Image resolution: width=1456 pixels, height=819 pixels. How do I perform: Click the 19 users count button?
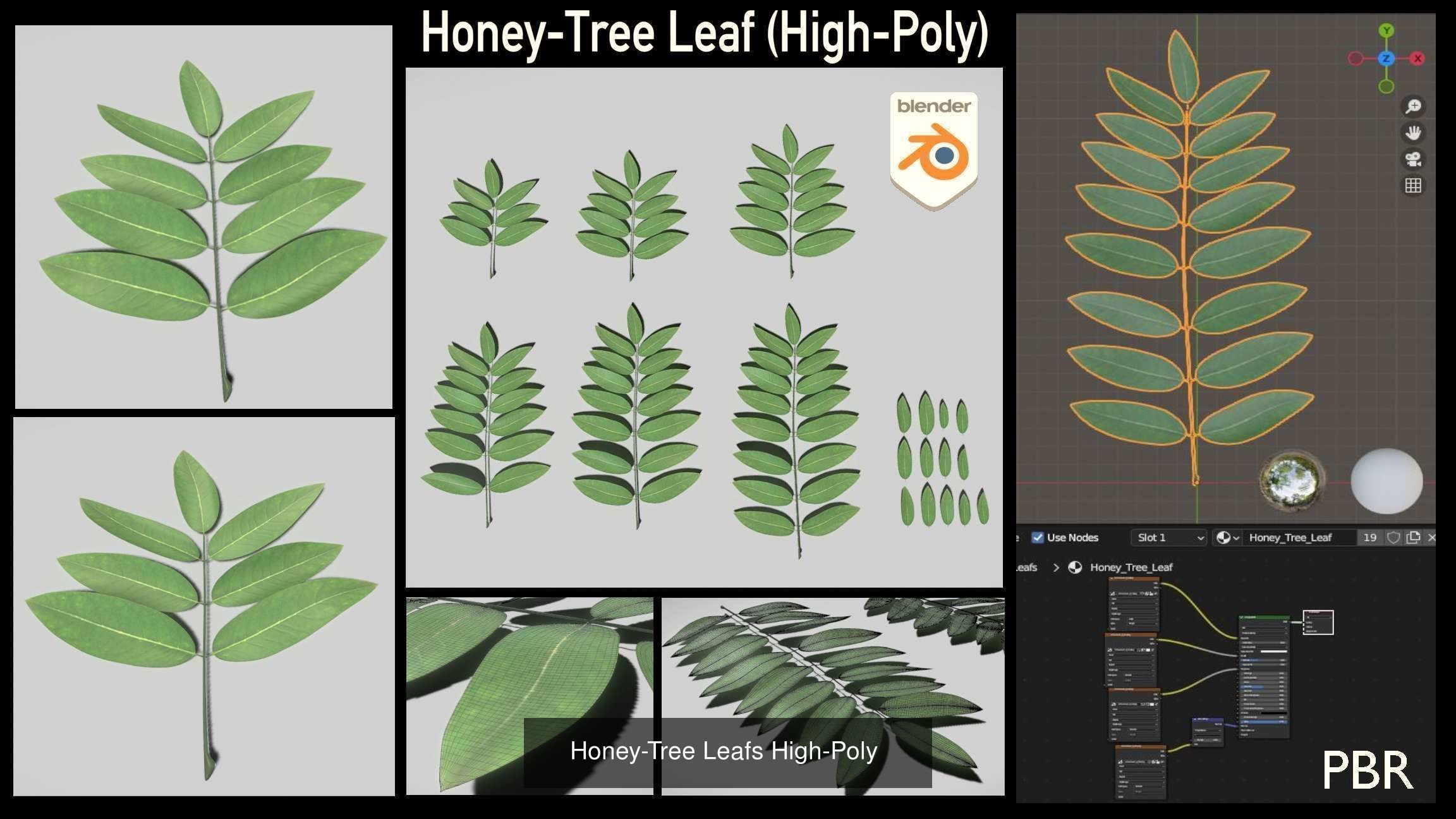click(x=1370, y=537)
